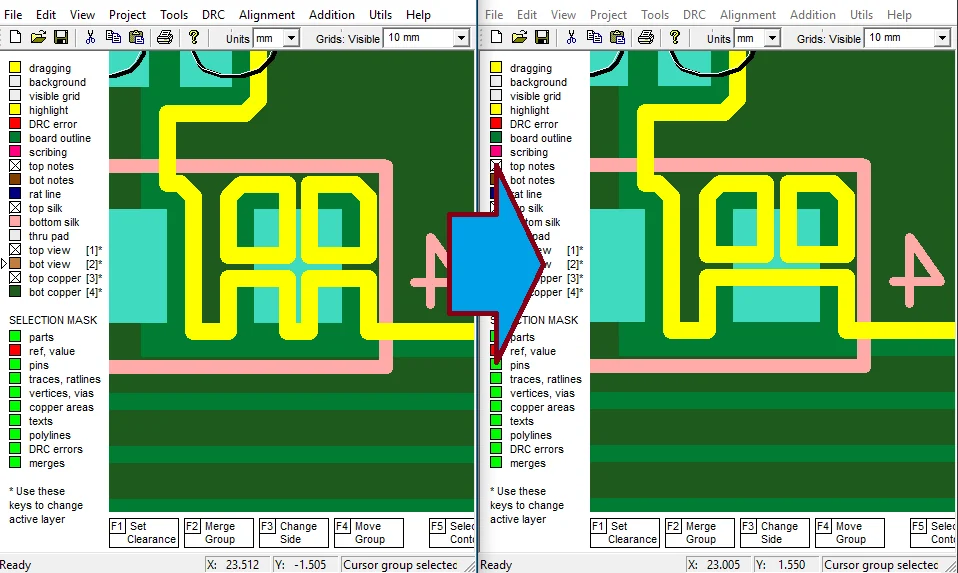Click Save disk icon in right window toolbar

(x=542, y=38)
